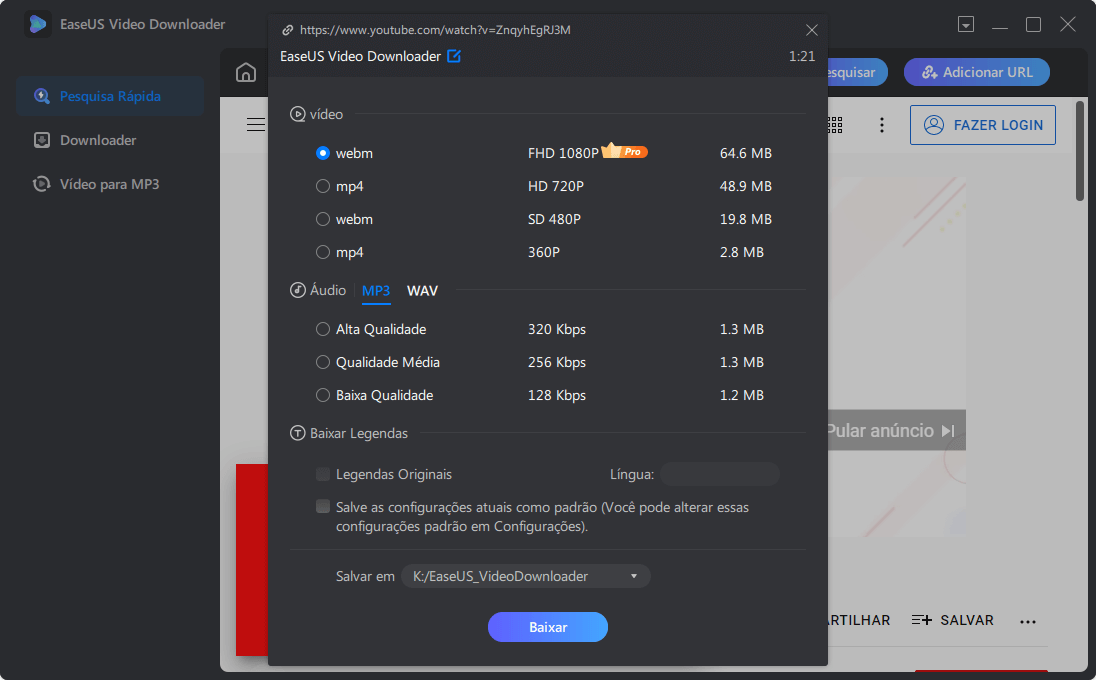Click the Pesquisar search button
The image size is (1096, 680).
point(857,72)
